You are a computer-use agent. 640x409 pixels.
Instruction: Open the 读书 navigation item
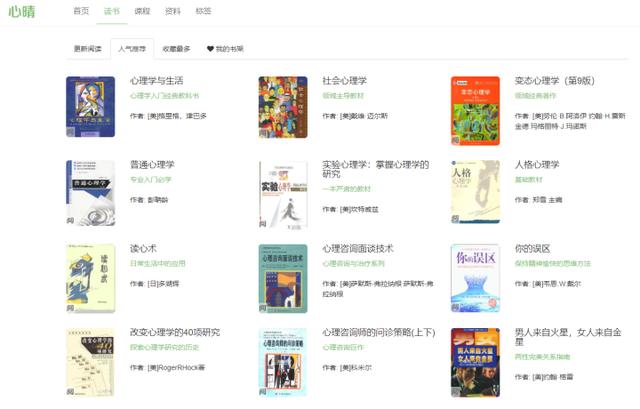pos(112,11)
